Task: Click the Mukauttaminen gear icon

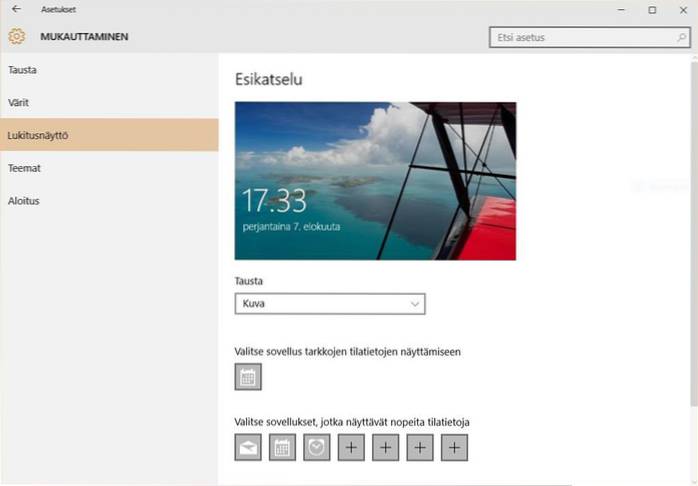Action: pyautogui.click(x=16, y=37)
